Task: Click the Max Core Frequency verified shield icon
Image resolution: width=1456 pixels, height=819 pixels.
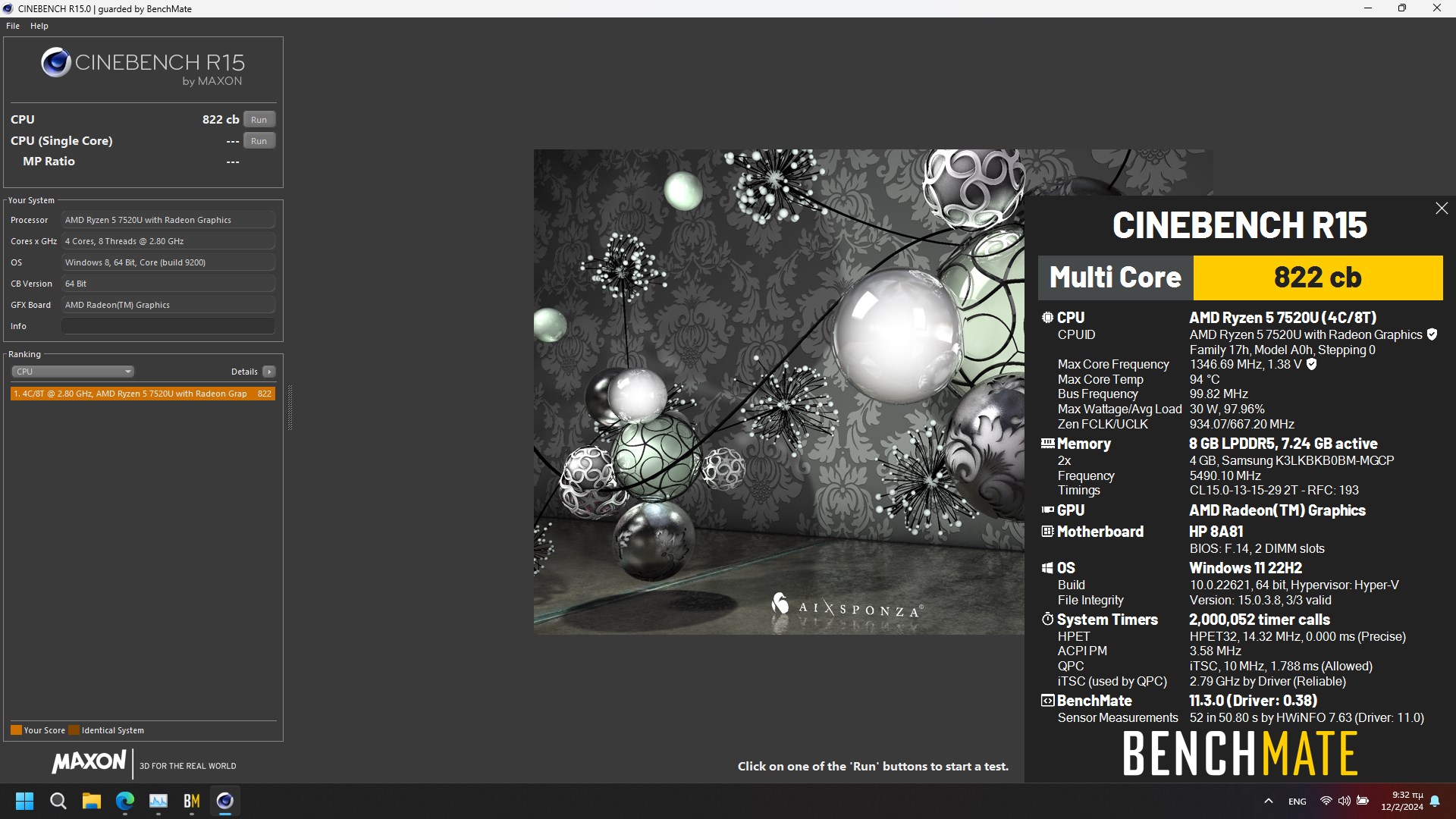Action: click(x=1311, y=364)
